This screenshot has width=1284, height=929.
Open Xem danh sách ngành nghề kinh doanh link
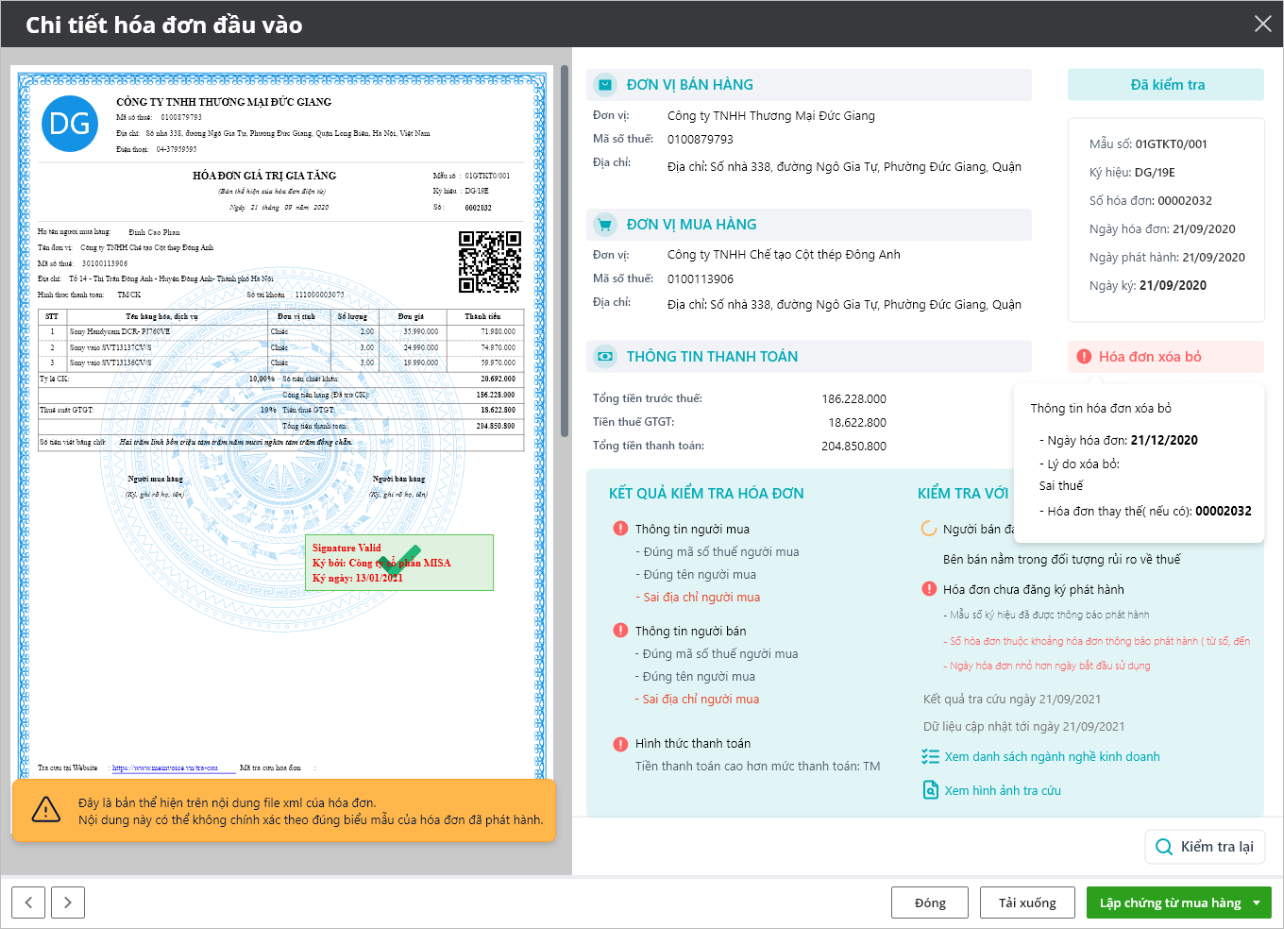(1051, 757)
